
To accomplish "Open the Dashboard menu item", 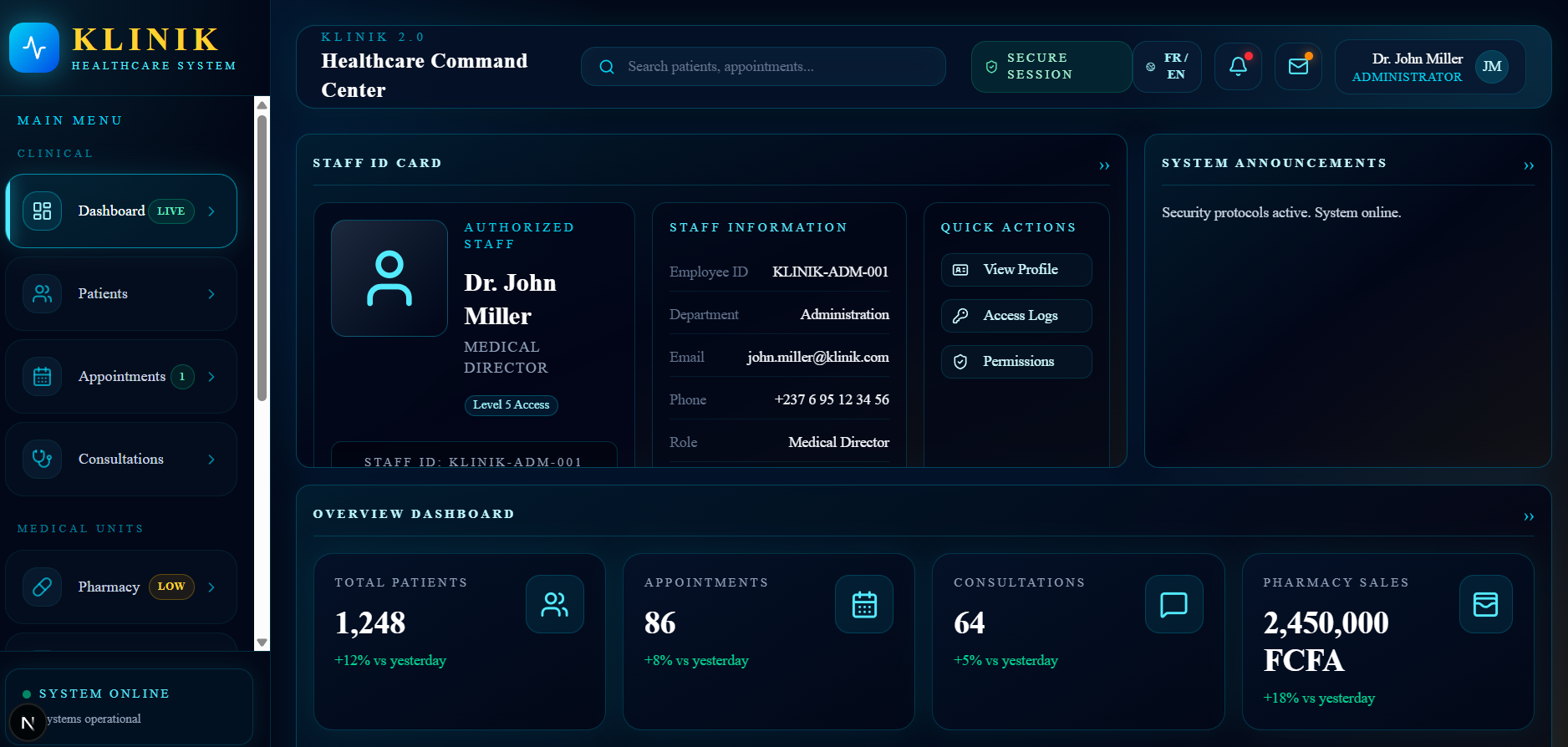I will pos(121,211).
